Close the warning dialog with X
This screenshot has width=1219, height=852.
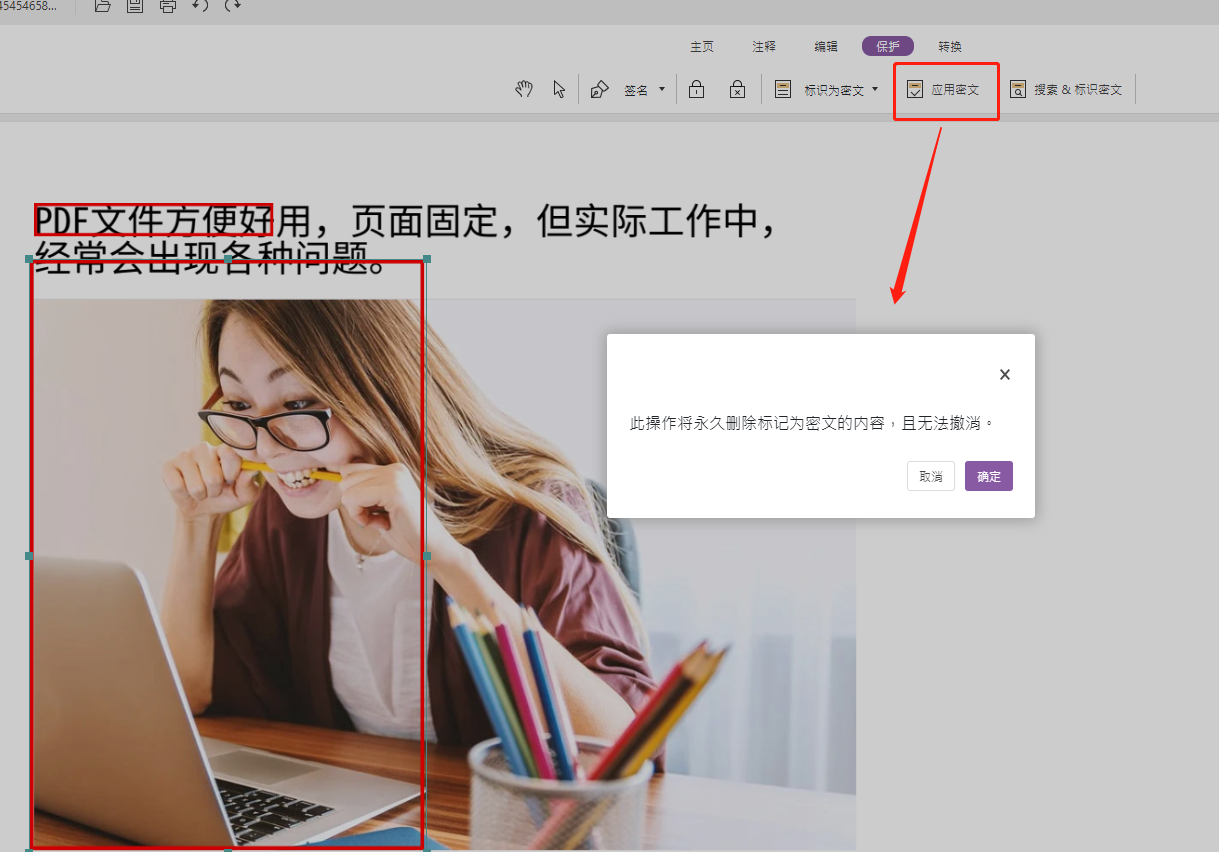click(1004, 374)
